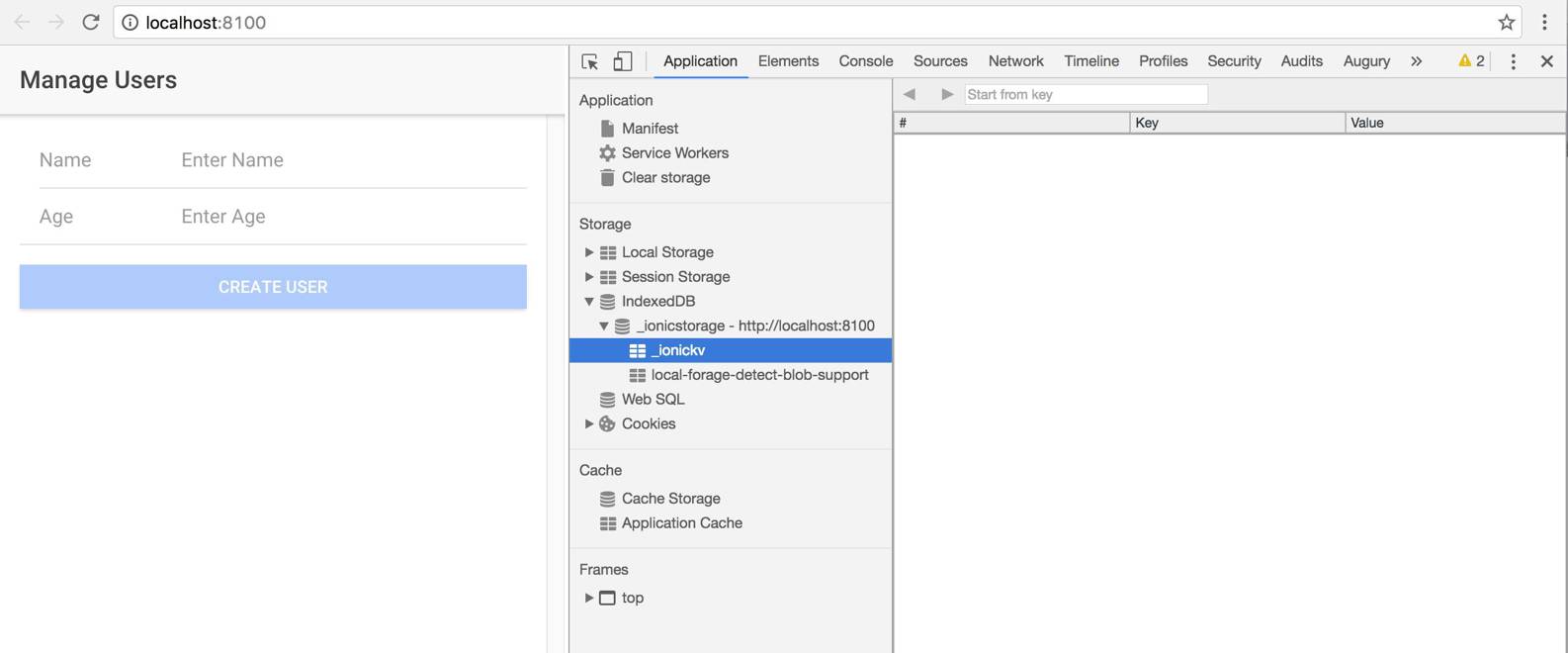1568x653 pixels.
Task: Click the Service Workers gear icon
Action: tap(607, 153)
